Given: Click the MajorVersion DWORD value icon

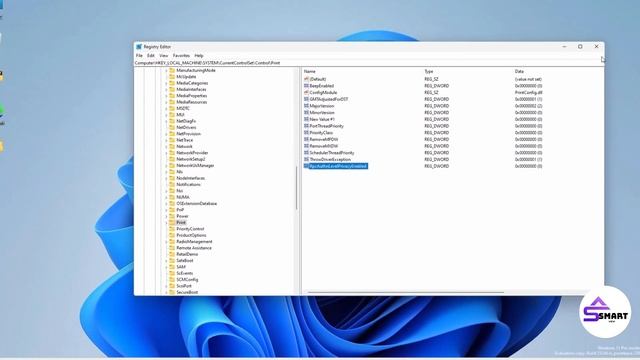Looking at the screenshot, I should coord(306,106).
